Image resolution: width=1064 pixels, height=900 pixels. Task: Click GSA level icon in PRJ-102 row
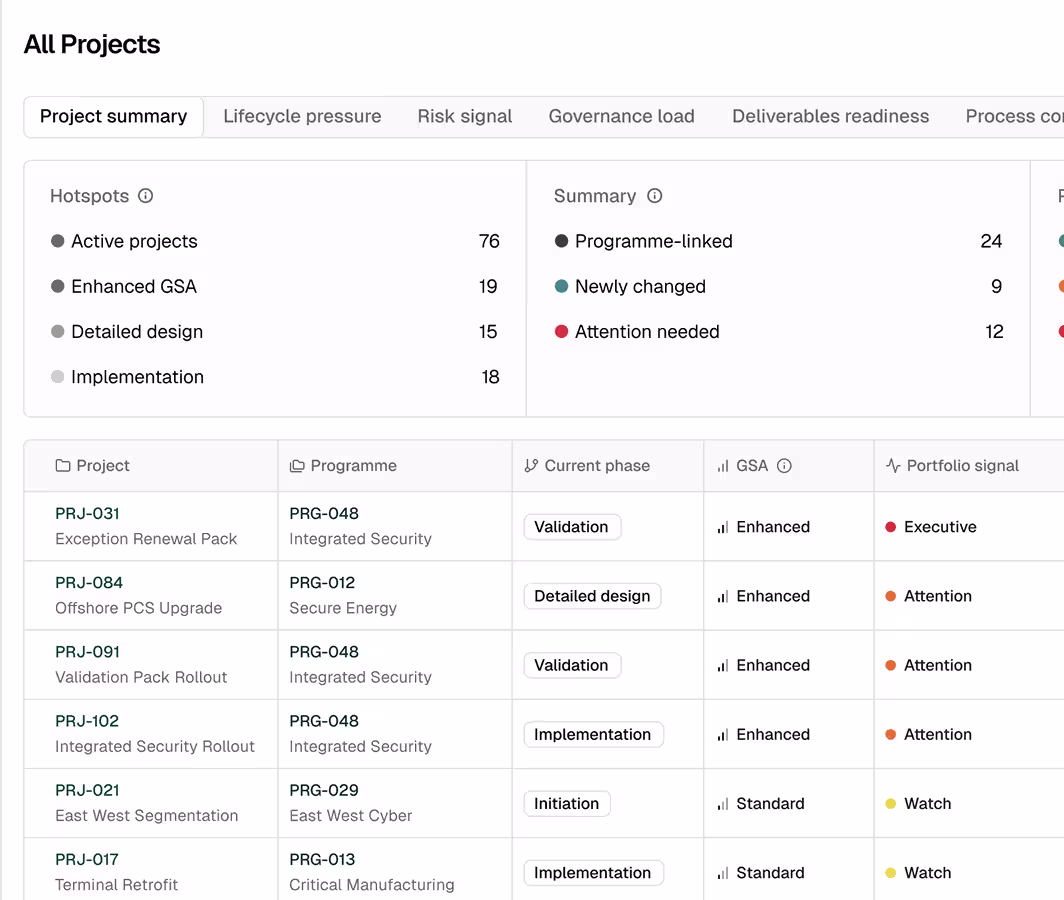click(x=723, y=735)
